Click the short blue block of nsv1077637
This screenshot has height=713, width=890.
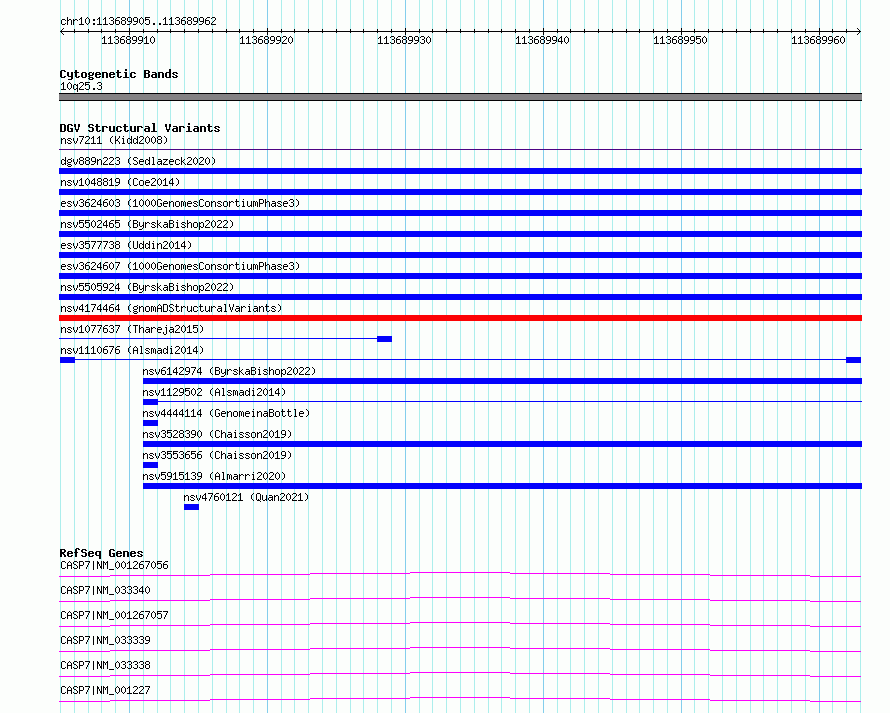click(x=384, y=339)
